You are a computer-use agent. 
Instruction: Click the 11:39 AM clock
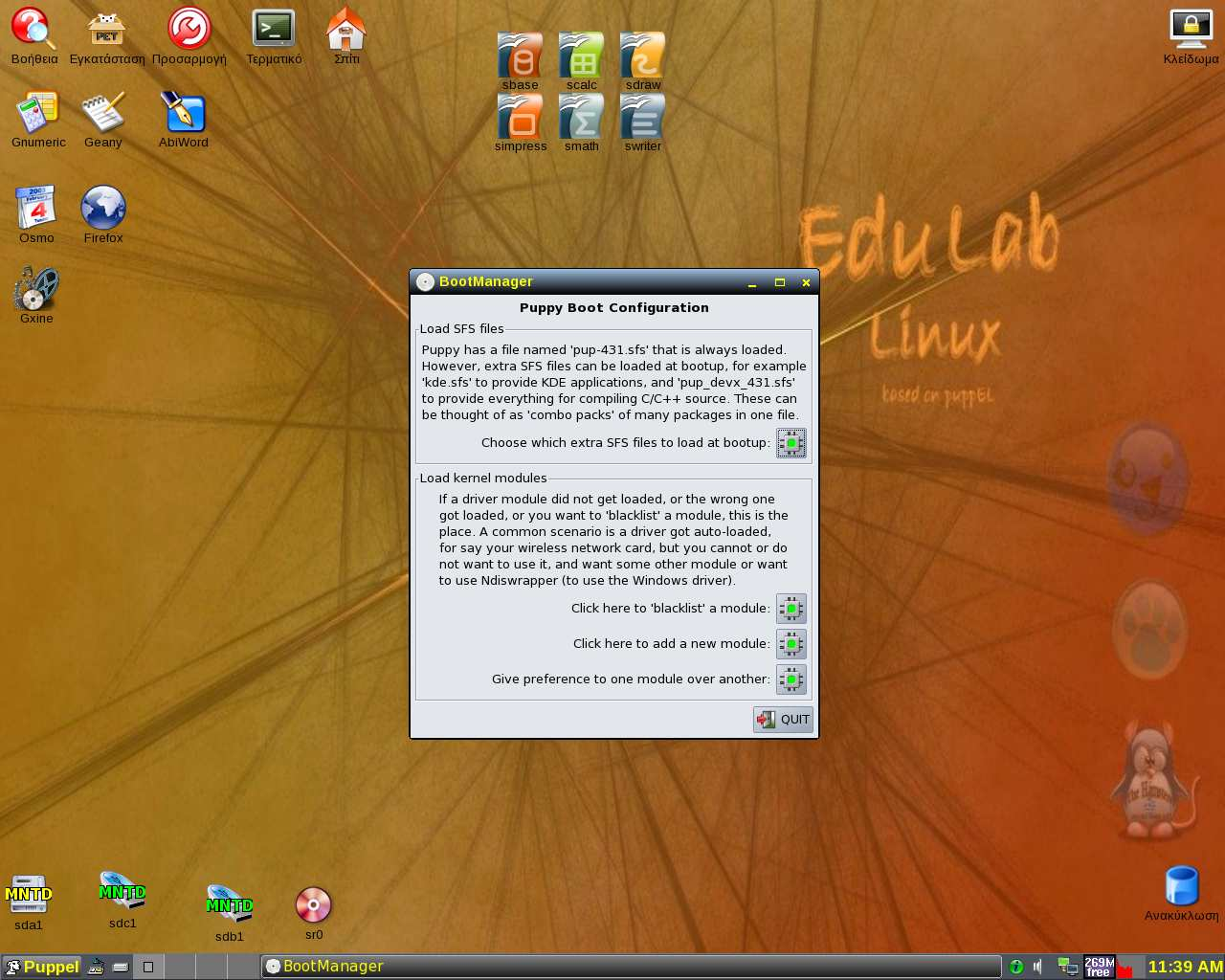(x=1185, y=967)
